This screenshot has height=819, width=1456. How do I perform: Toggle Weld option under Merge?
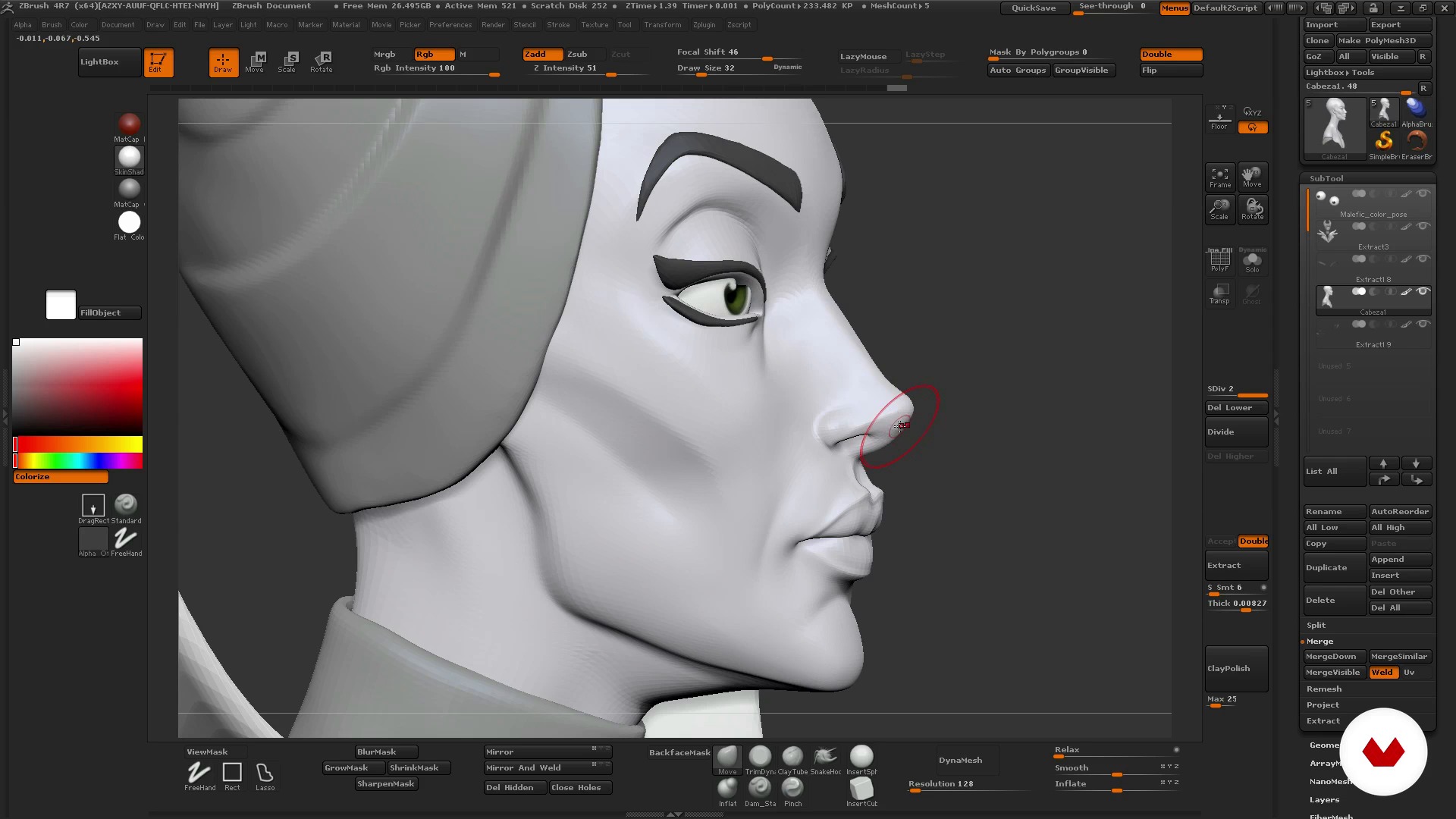pyautogui.click(x=1383, y=673)
